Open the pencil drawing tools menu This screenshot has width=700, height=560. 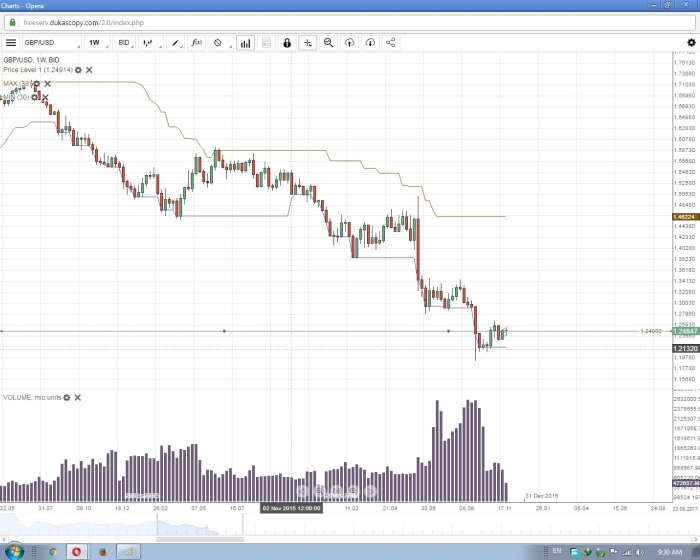click(x=175, y=43)
